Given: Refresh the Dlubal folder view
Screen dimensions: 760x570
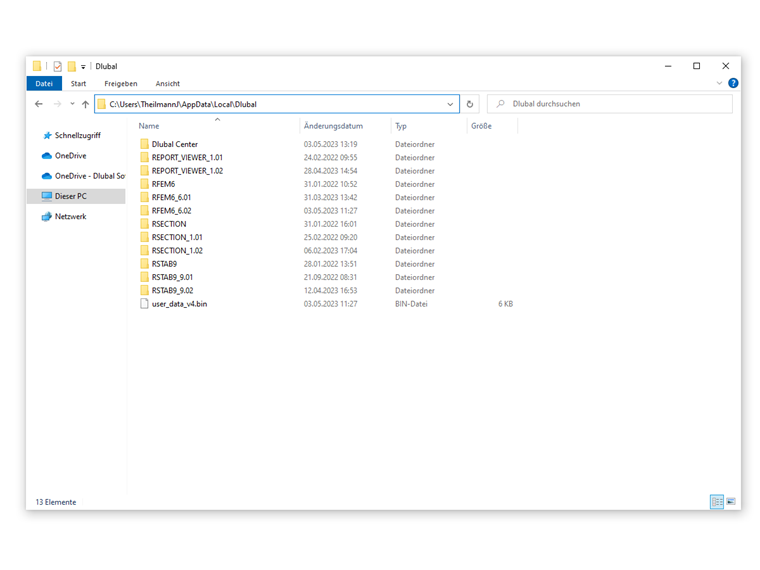Looking at the screenshot, I should pos(470,104).
